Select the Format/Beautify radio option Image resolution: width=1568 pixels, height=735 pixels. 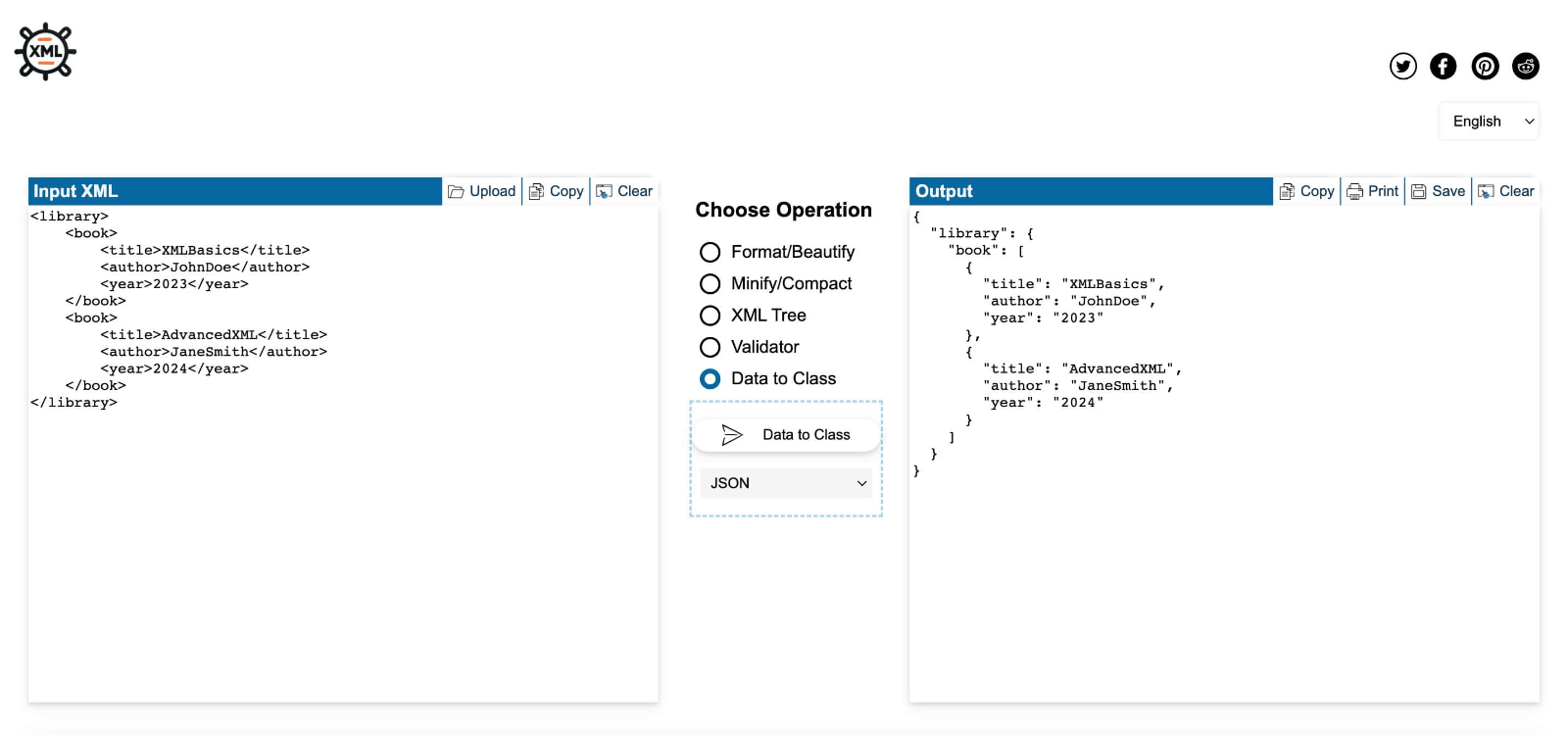[710, 252]
